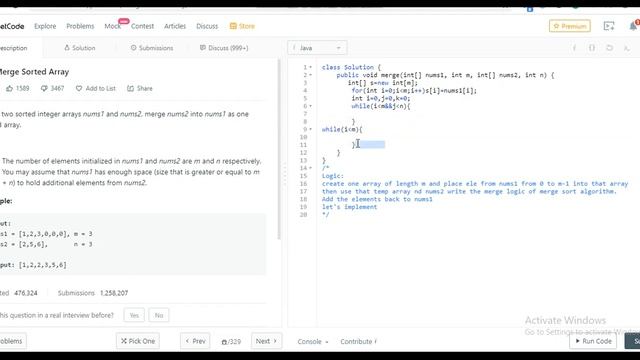Open the Problems menu item
Viewport: 640px width, 360px height.
click(80, 26)
